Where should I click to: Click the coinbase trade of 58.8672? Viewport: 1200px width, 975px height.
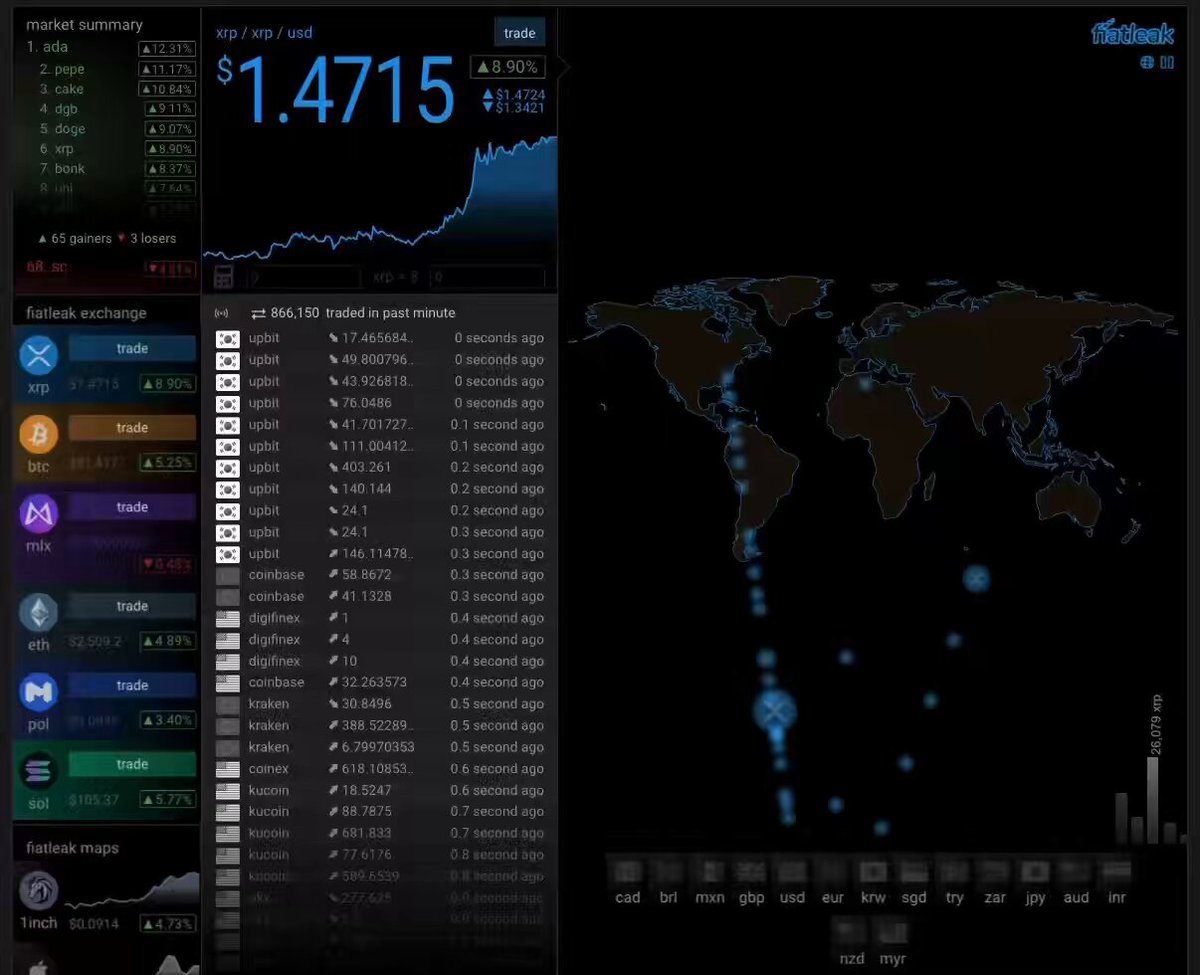point(380,575)
